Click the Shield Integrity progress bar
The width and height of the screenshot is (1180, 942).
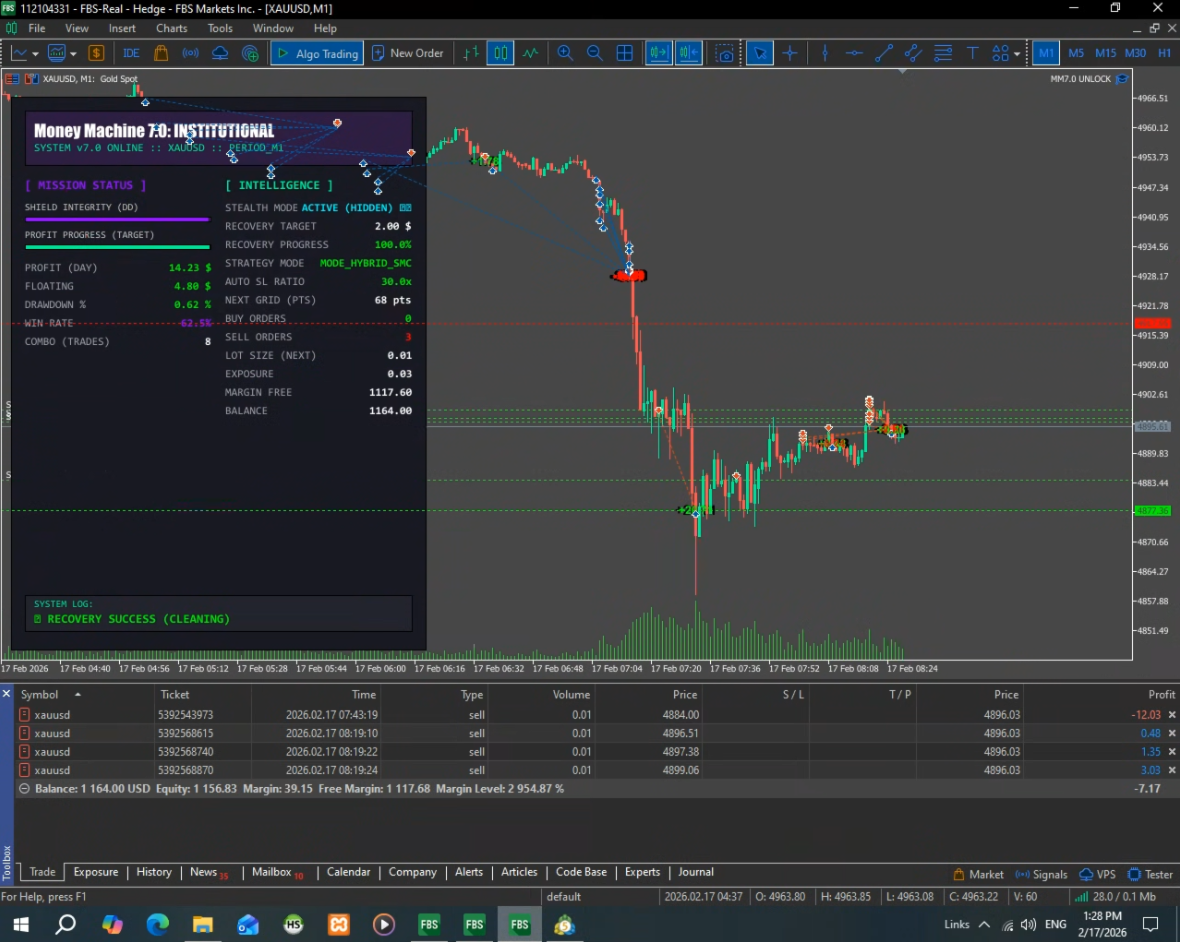(x=117, y=220)
